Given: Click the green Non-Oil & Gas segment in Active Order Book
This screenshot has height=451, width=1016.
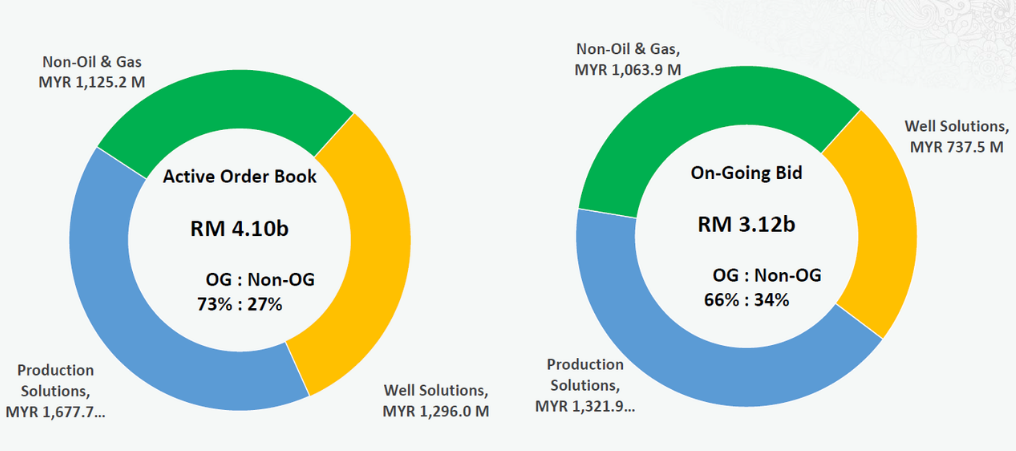Looking at the screenshot, I should pyautogui.click(x=220, y=104).
